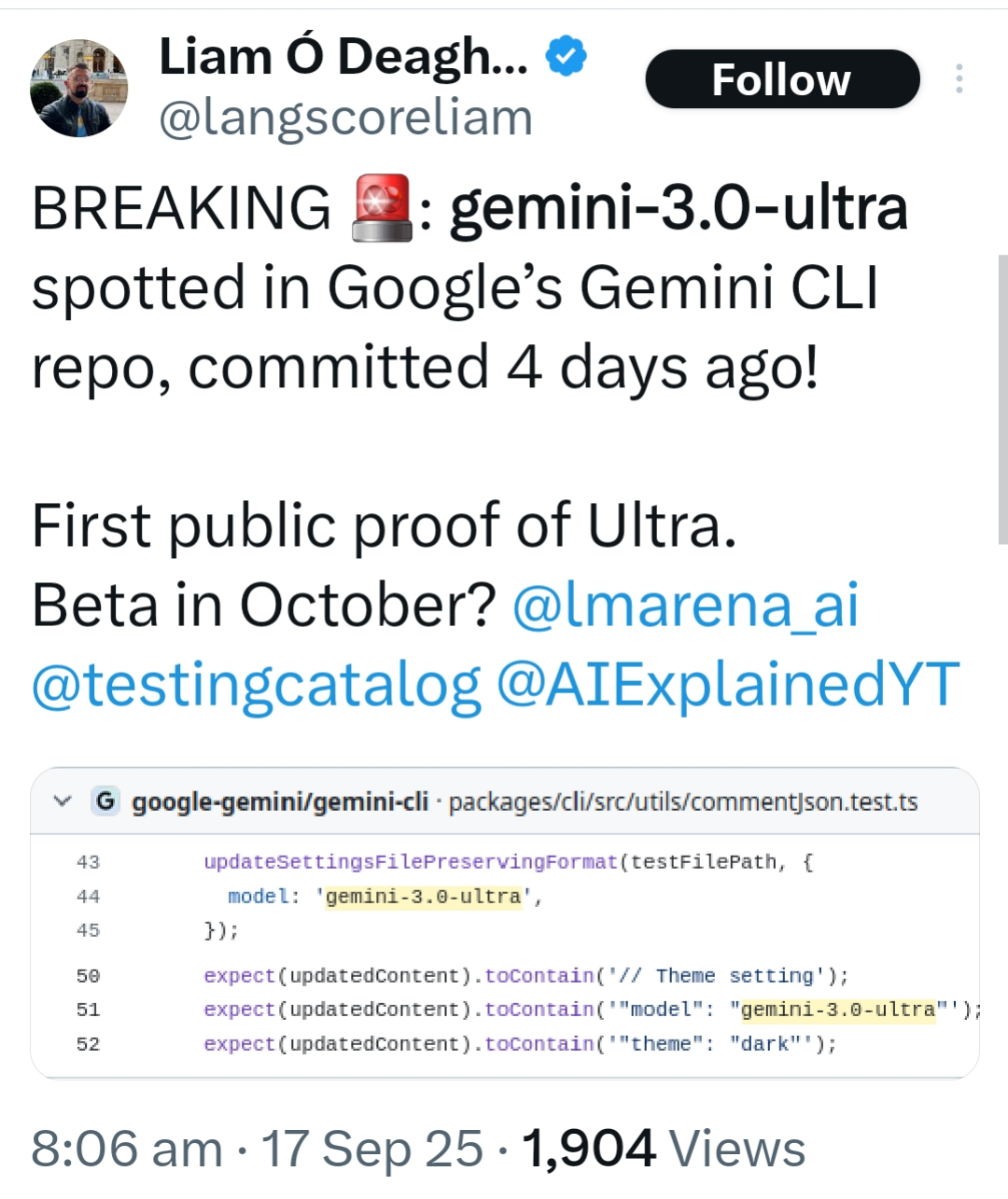Click highlighted gemini-3.0-ultra on line 44
The height and width of the screenshot is (1199, 1008).
[x=423, y=897]
